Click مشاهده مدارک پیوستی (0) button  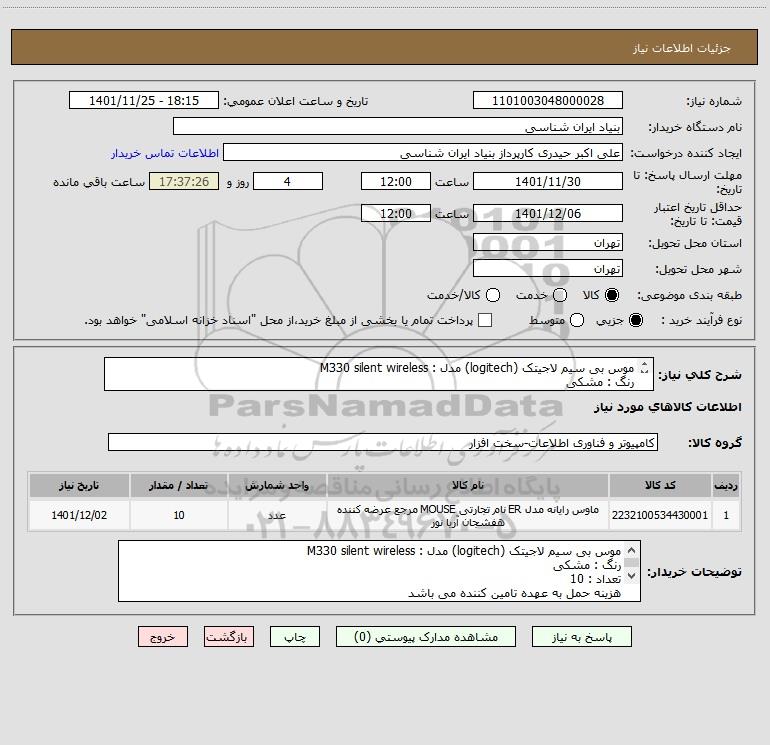tap(426, 637)
